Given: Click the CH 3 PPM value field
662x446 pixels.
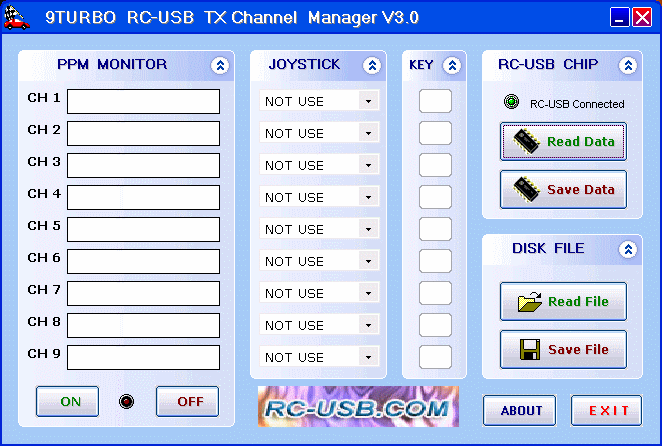Looking at the screenshot, I should point(144,165).
